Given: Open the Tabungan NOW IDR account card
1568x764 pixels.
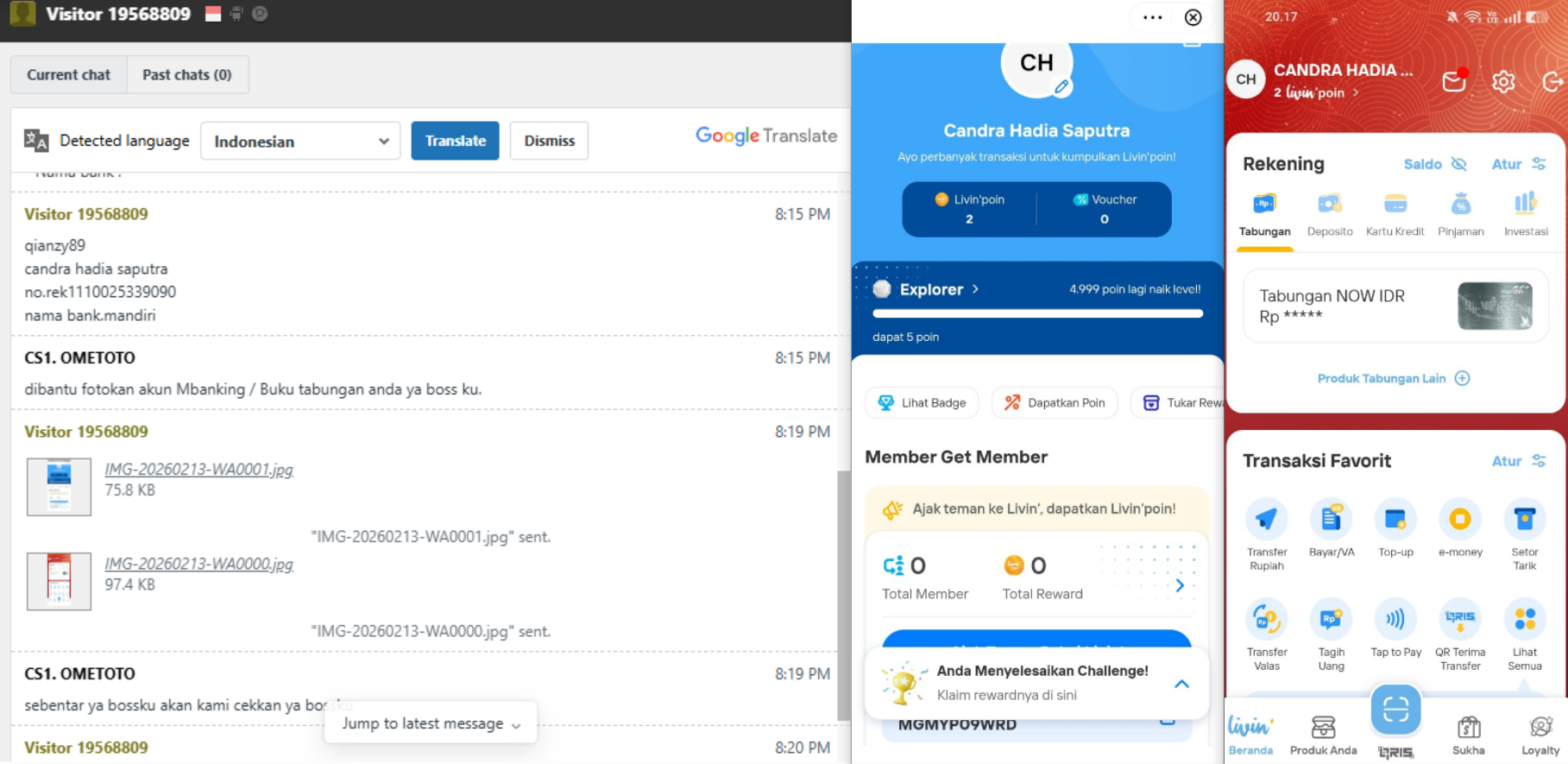Looking at the screenshot, I should point(1395,306).
